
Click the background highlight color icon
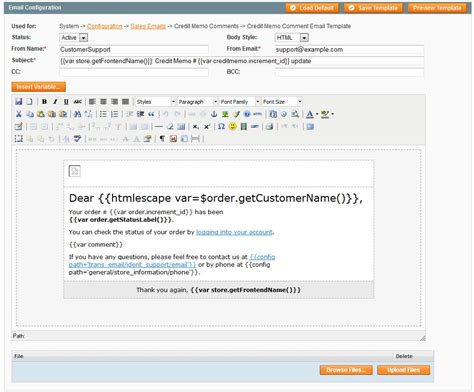click(325, 114)
